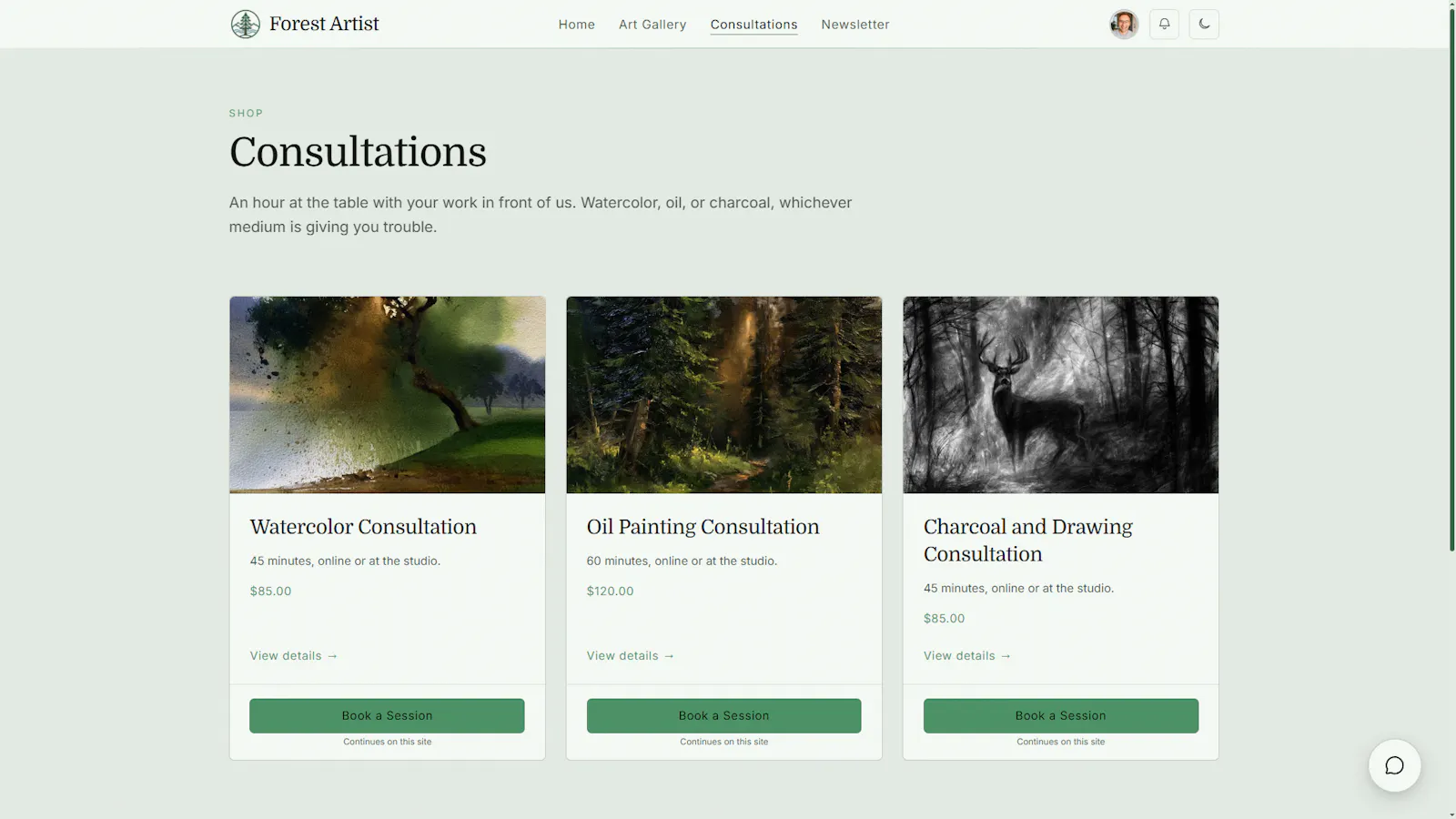Click the Charcoal and Drawing Consultation title
The height and width of the screenshot is (819, 1456).
click(1028, 541)
